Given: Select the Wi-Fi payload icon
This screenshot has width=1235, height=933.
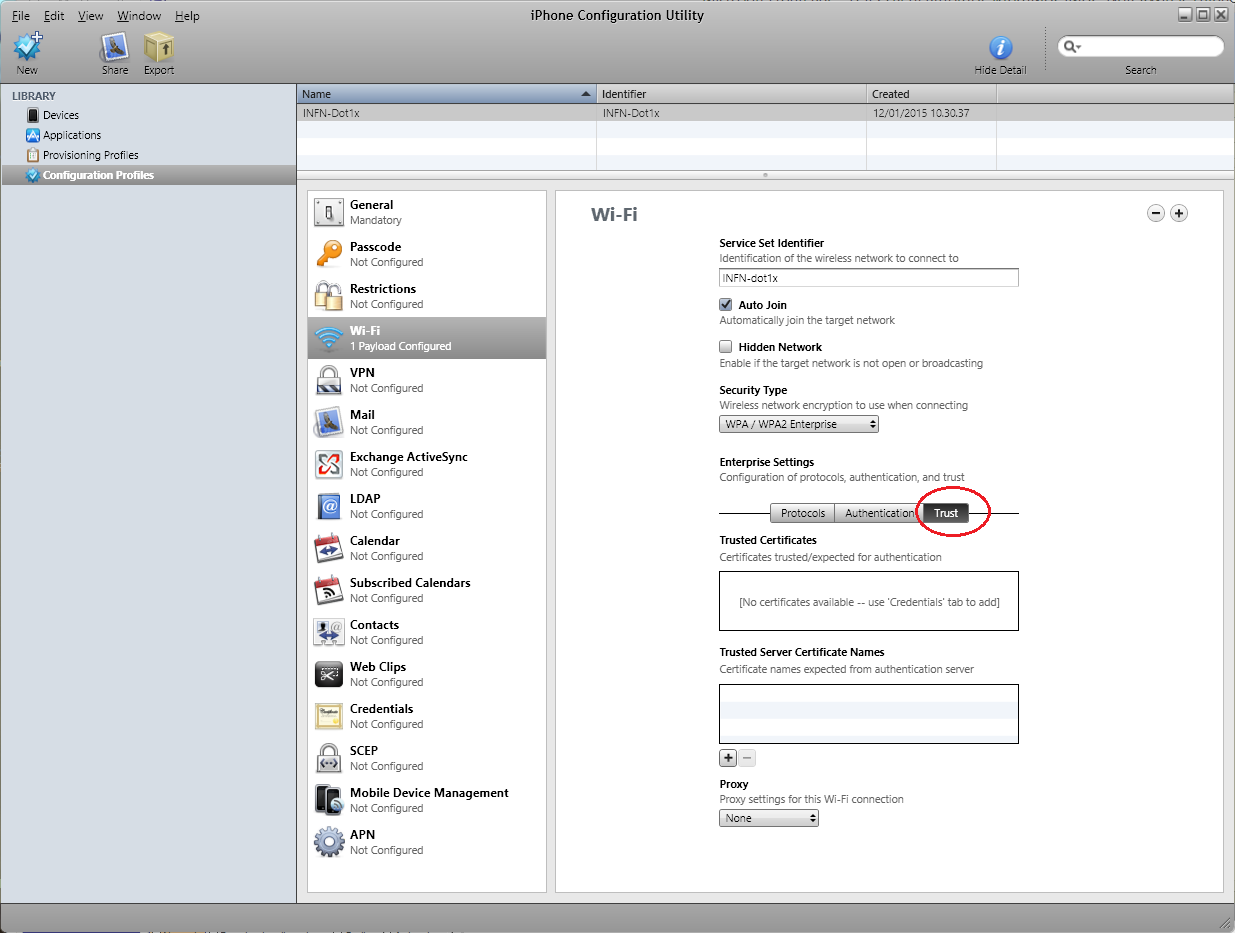Looking at the screenshot, I should click(x=329, y=338).
